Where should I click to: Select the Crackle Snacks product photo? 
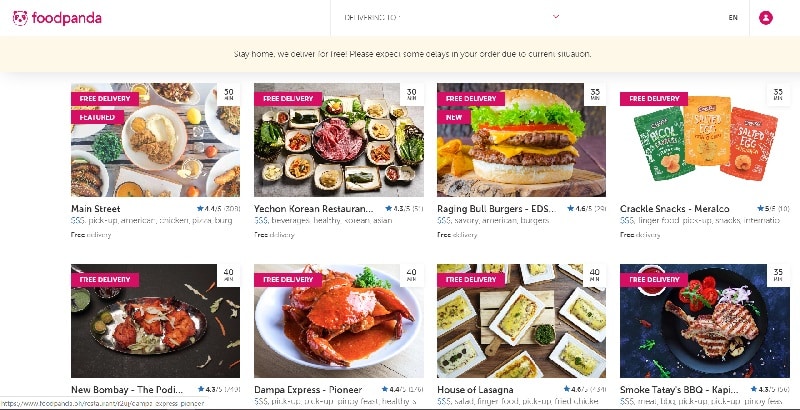coord(704,140)
